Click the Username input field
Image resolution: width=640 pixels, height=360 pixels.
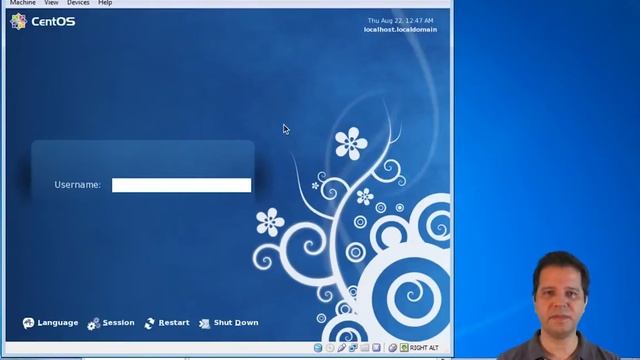pos(182,185)
